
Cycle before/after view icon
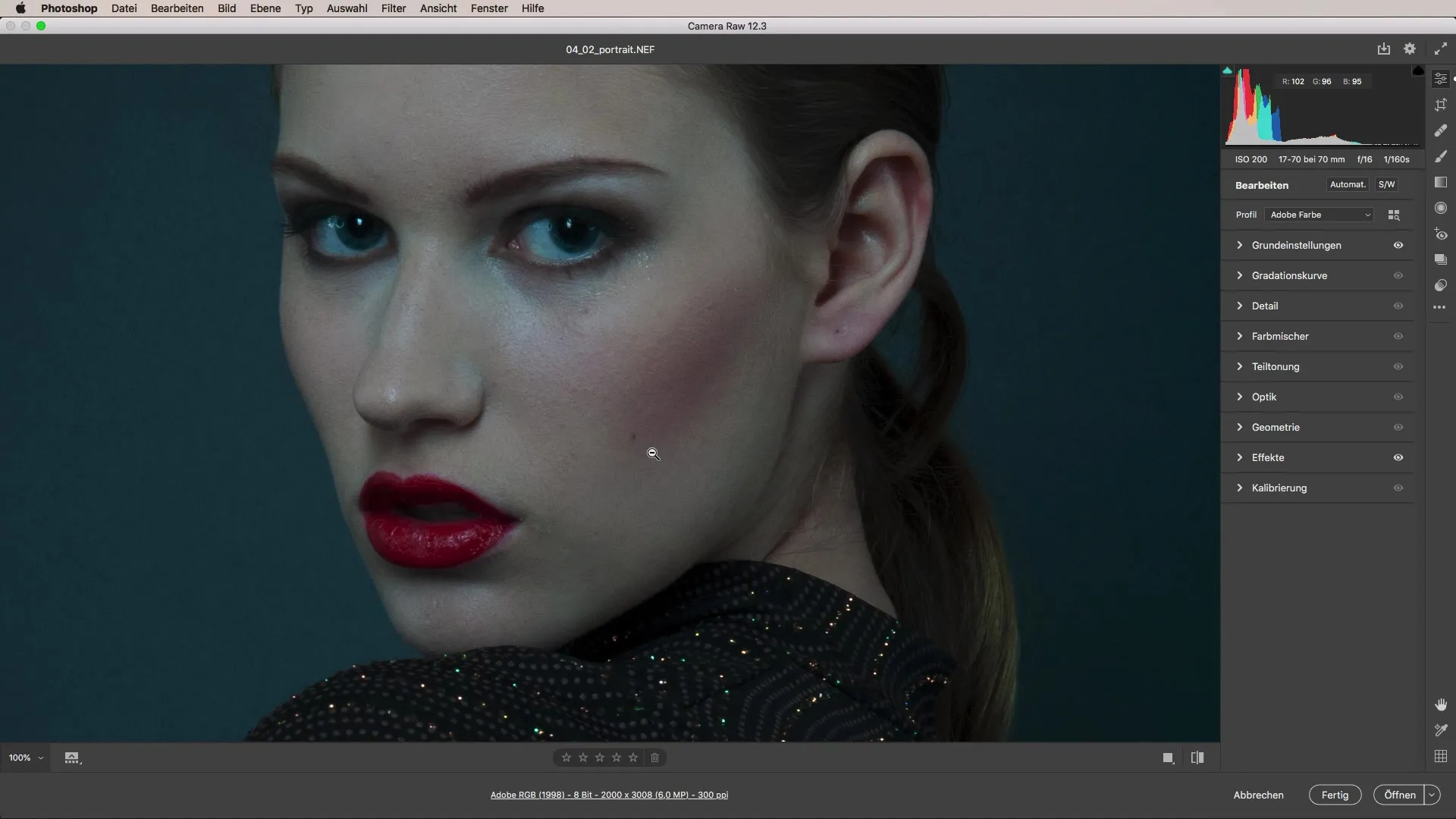click(1197, 758)
